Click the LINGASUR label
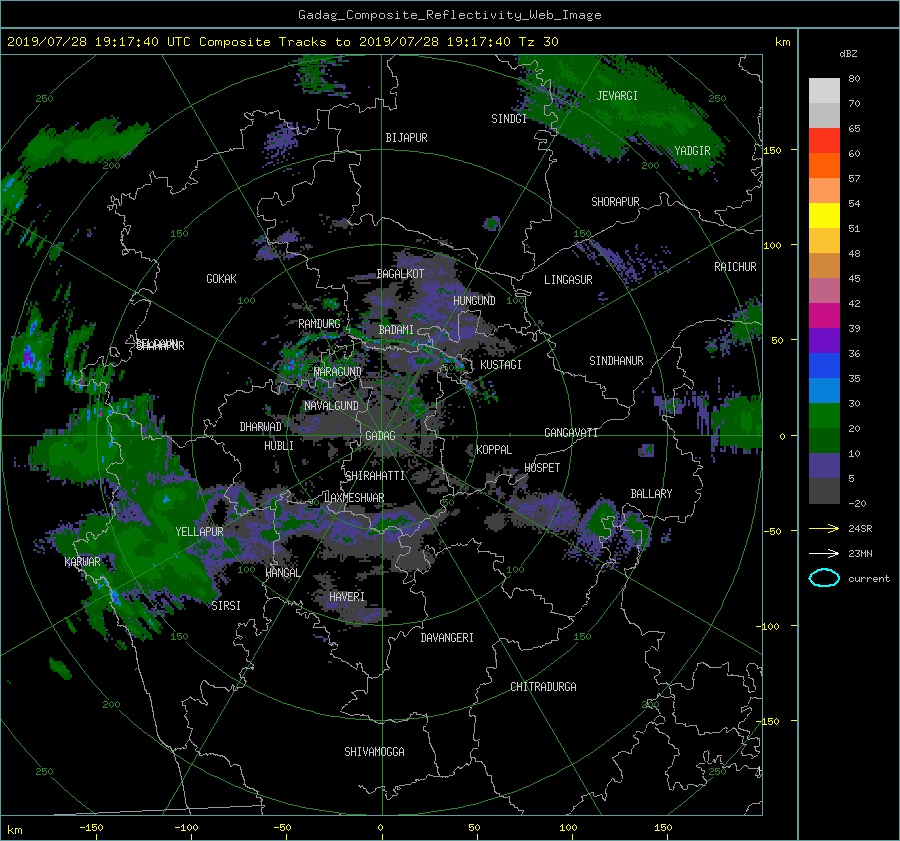Screen dimensions: 900x841 (x=568, y=280)
